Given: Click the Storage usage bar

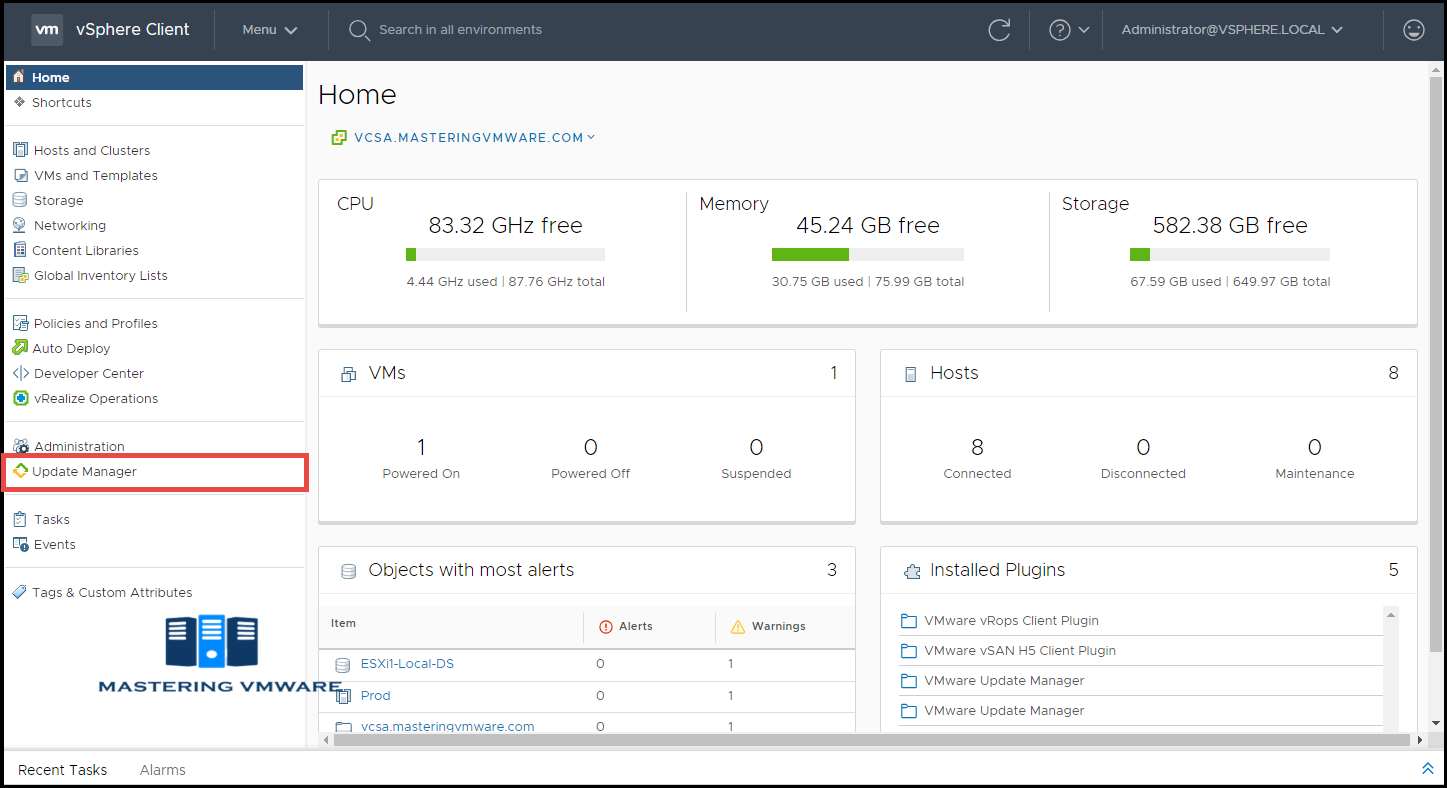Looking at the screenshot, I should click(1230, 255).
